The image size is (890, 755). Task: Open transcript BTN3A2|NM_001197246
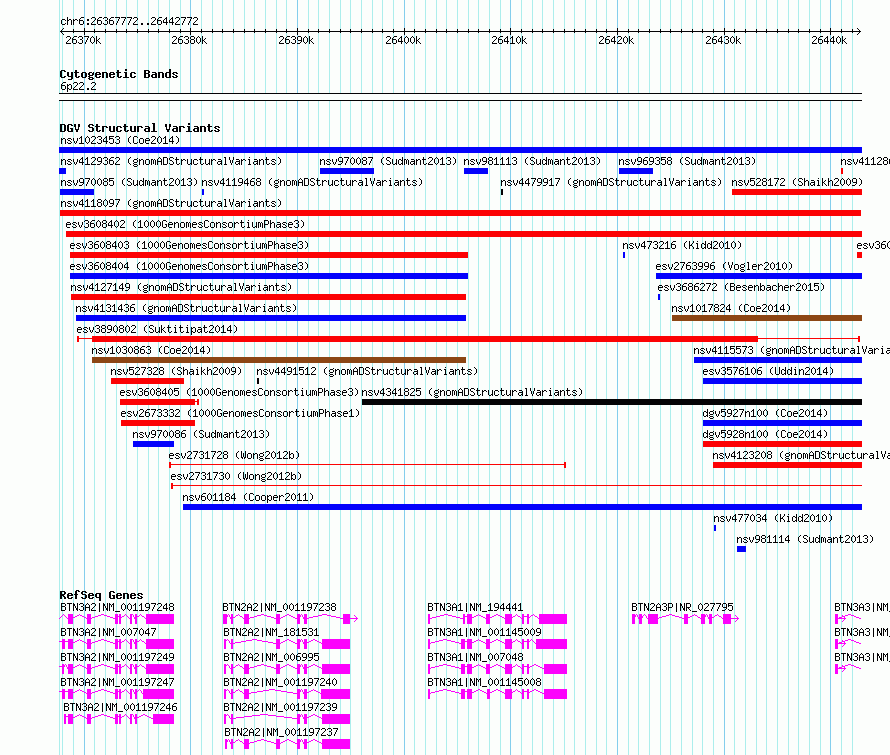pyautogui.click(x=120, y=707)
